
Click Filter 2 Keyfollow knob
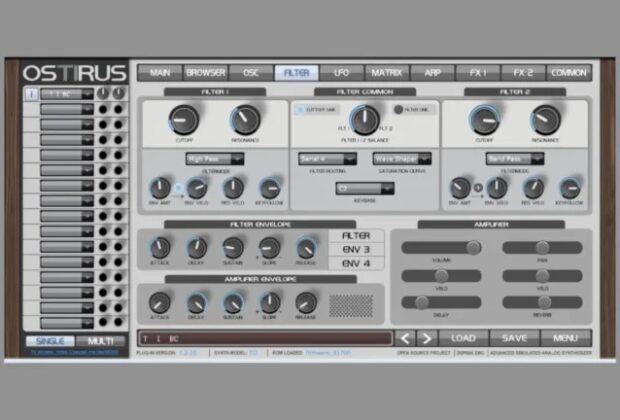(x=570, y=188)
